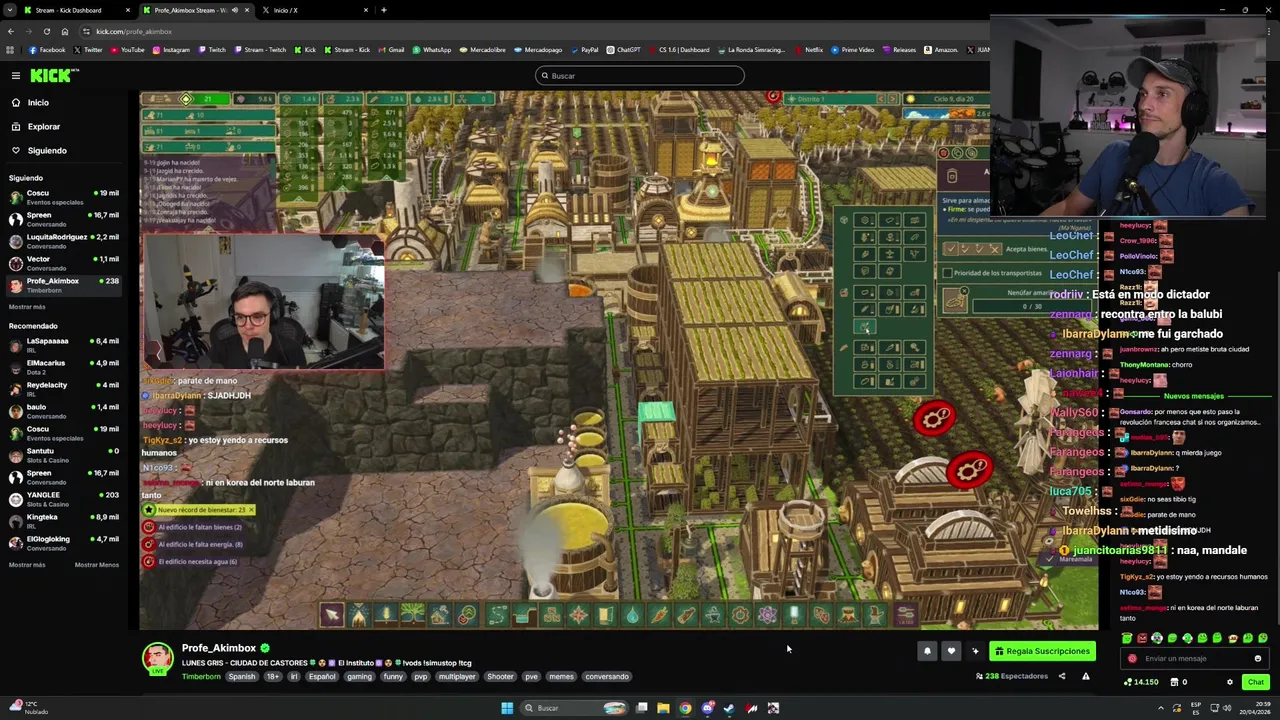
Task: Jump to Nuevos mensajes in chat
Action: [x=1193, y=396]
